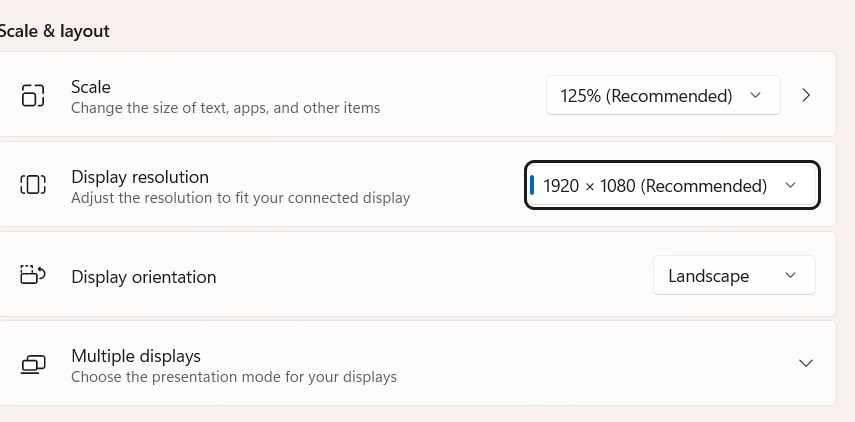Click the Display resolution icon
This screenshot has width=855, height=422.
[x=33, y=185]
